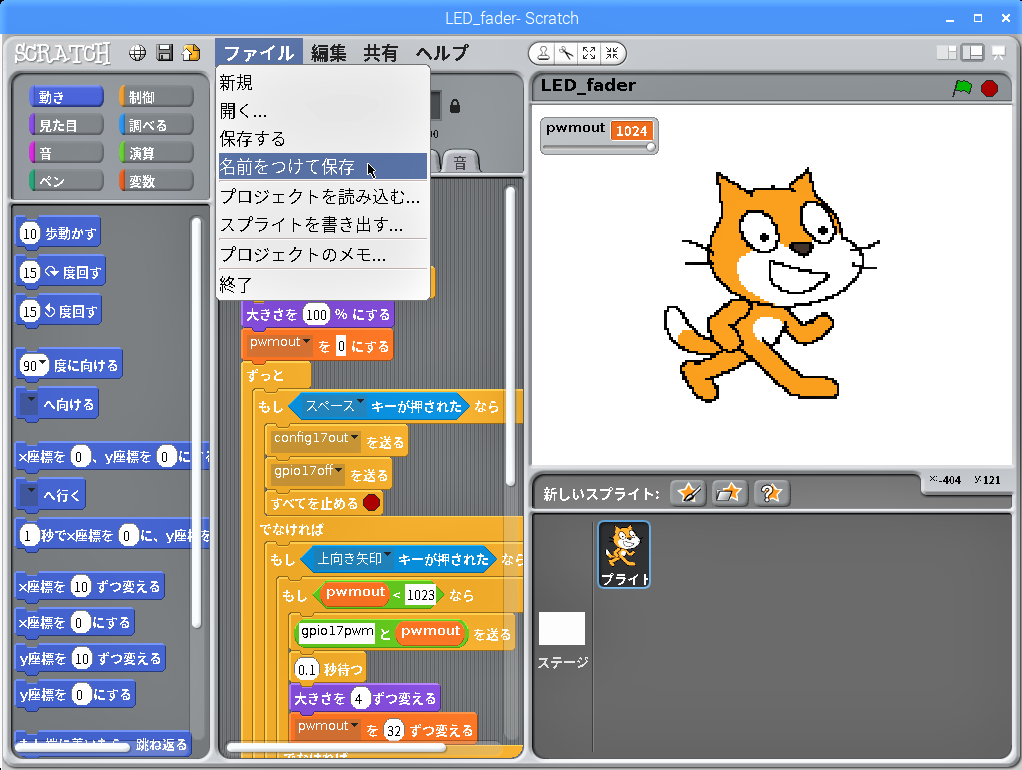Open the ファイル menu

pos(259,53)
